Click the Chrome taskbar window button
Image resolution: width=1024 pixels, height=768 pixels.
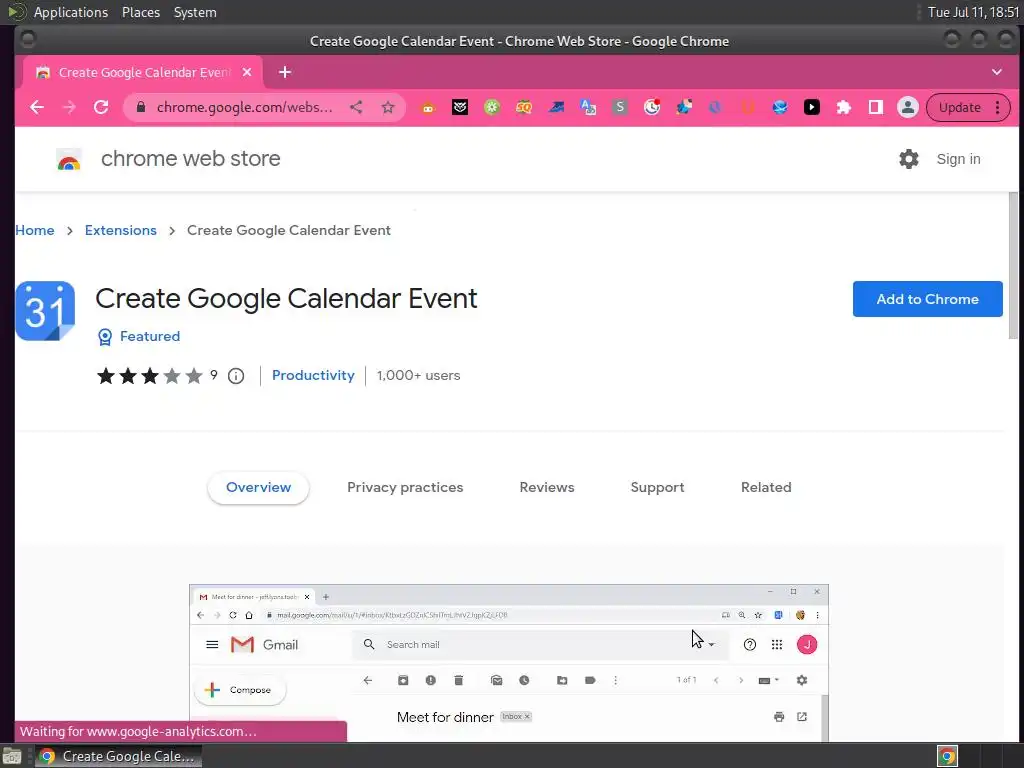pos(118,756)
